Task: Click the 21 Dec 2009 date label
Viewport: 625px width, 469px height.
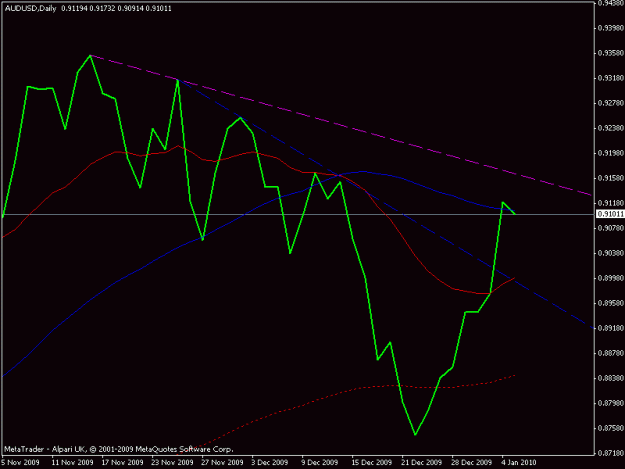Action: (422, 463)
